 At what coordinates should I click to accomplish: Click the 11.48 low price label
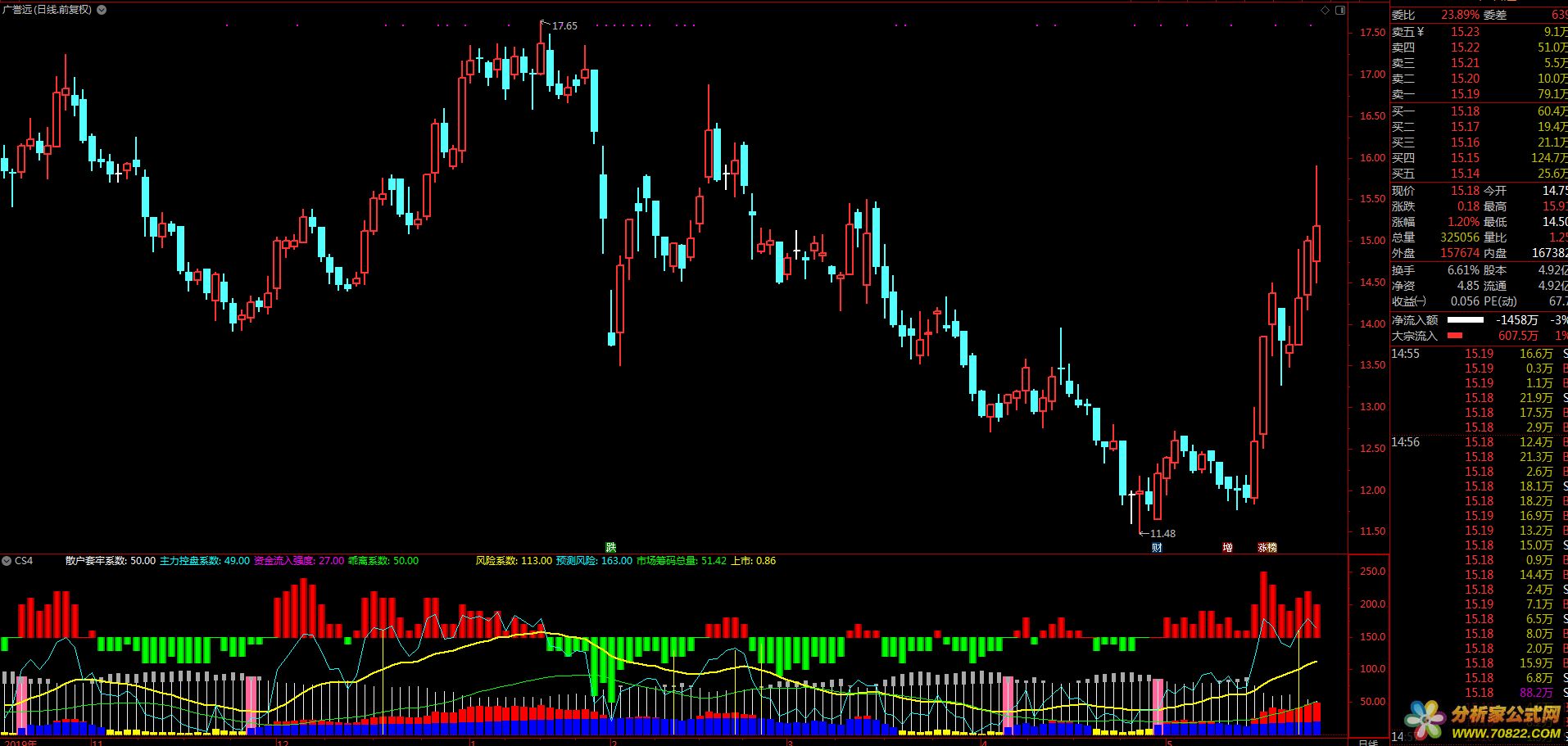(x=1162, y=533)
